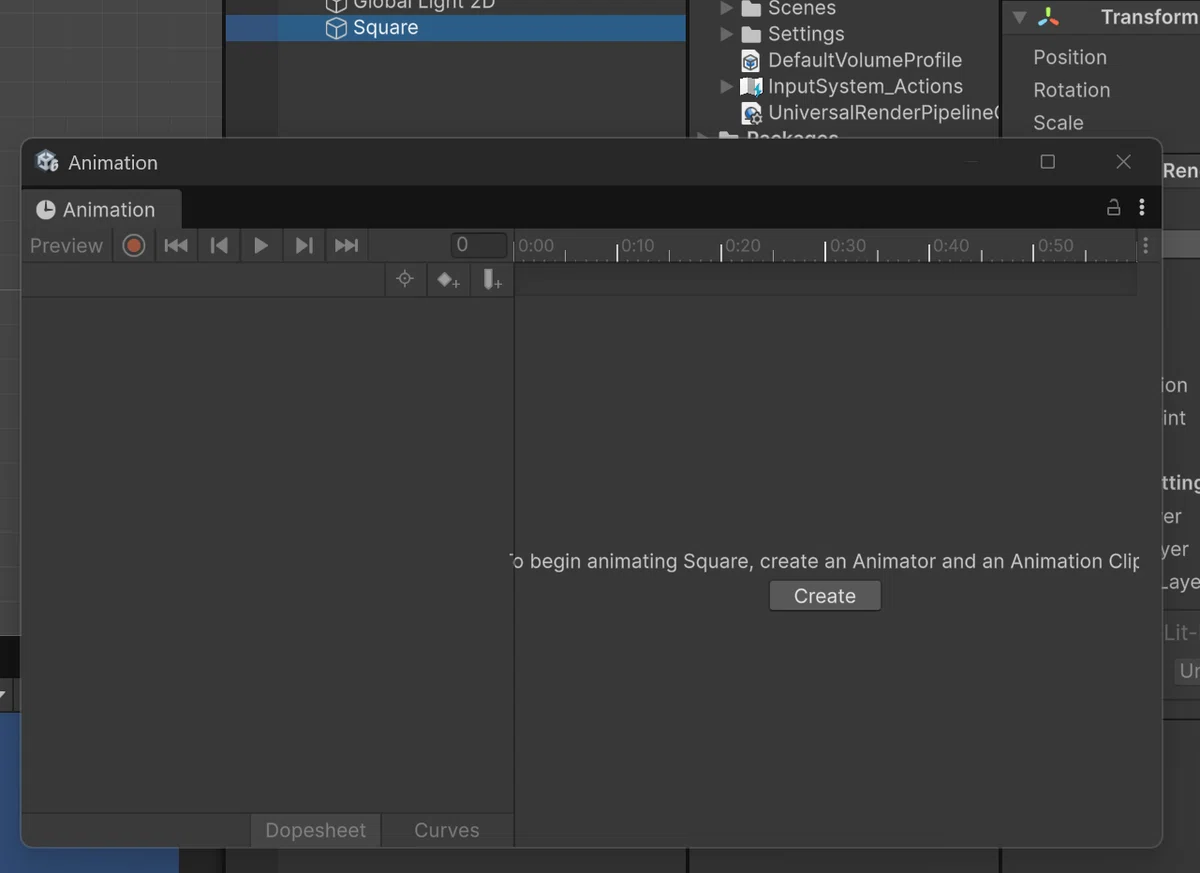Play the animation clip
1200x873 pixels.
[261, 245]
